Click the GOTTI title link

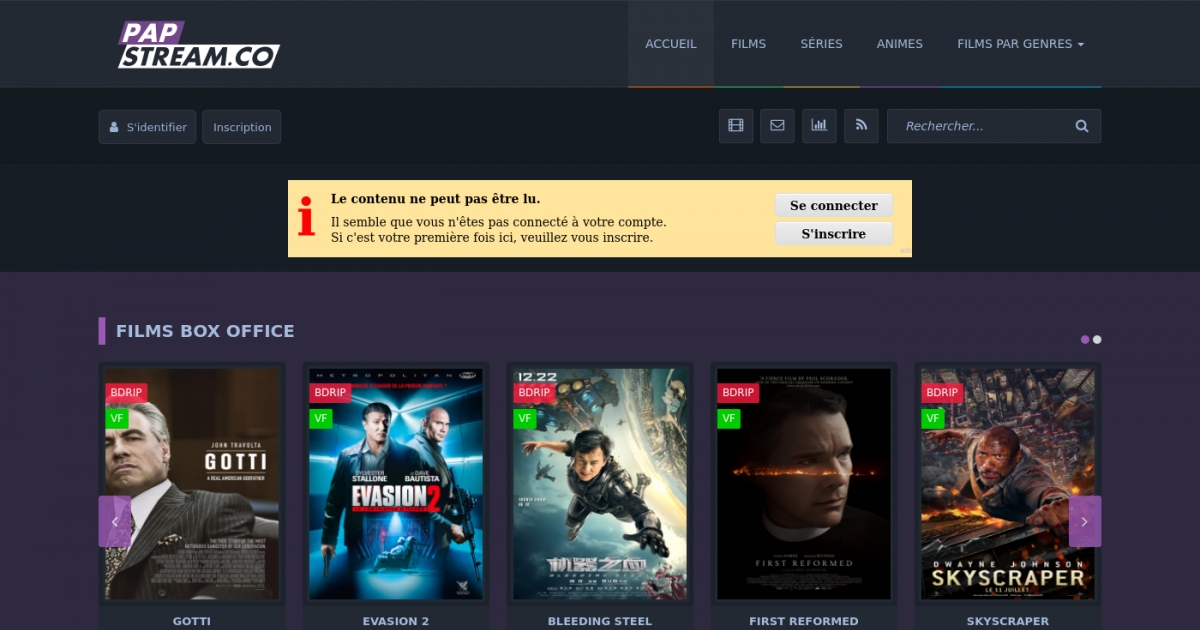pyautogui.click(x=192, y=621)
